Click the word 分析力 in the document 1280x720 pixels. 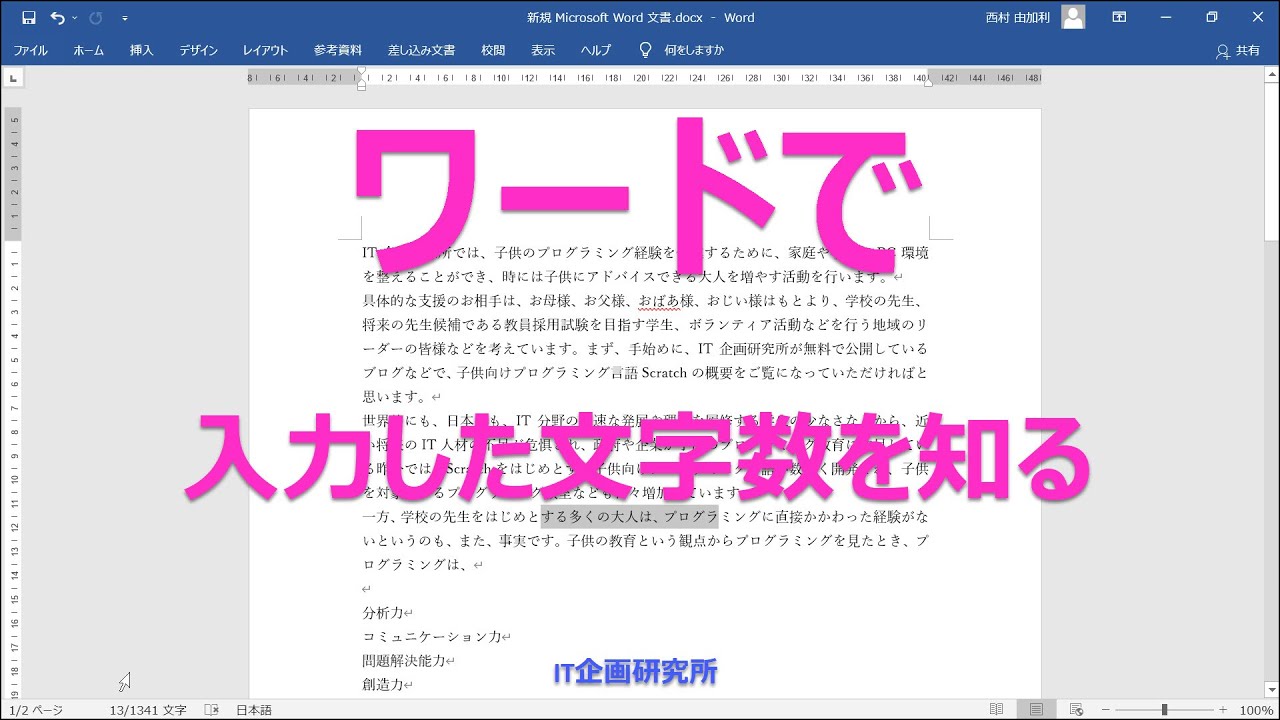pyautogui.click(x=383, y=613)
